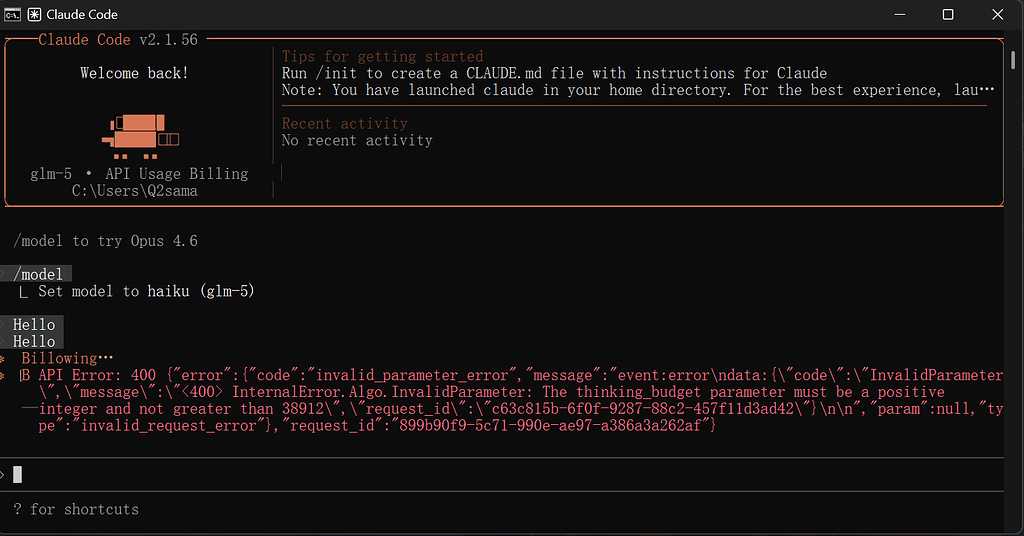
Task: Click the vertical scrollbar thumb on the right
Action: point(1013,59)
